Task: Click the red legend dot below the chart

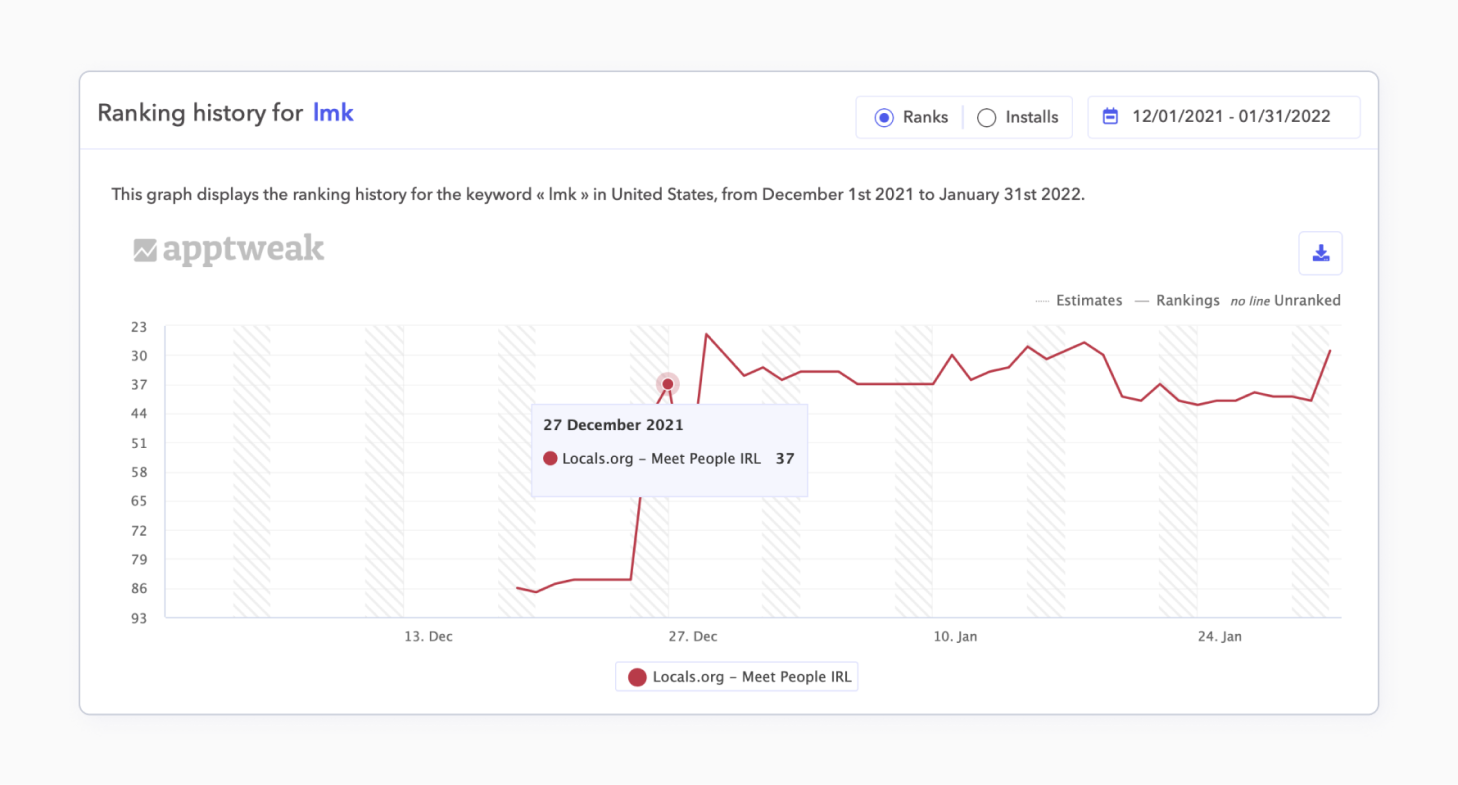Action: coord(637,677)
